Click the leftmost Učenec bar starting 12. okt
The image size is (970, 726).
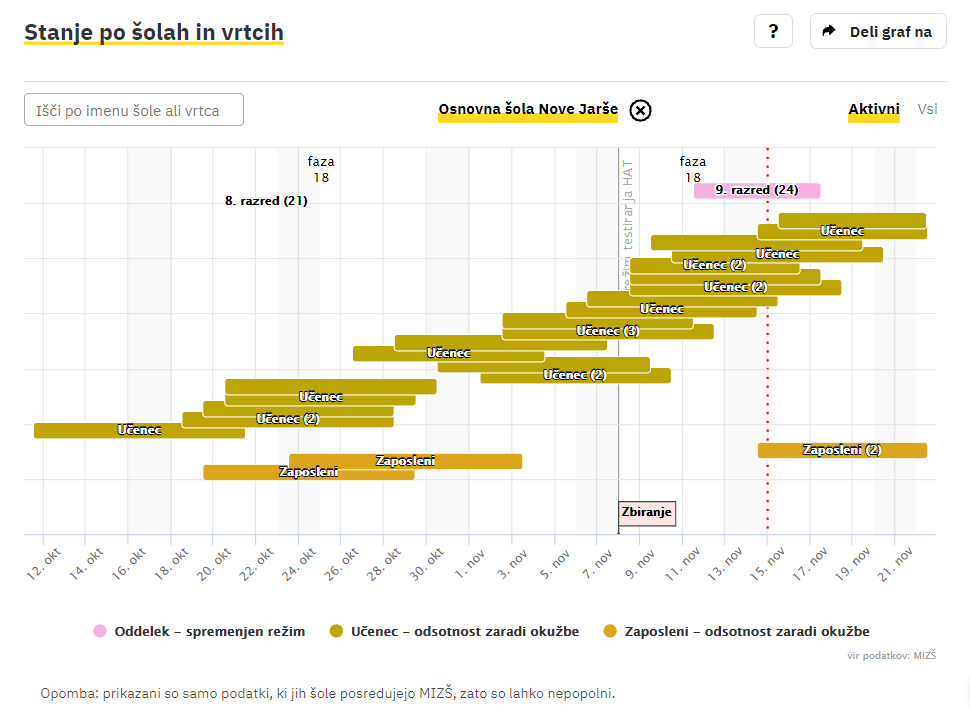coord(139,431)
